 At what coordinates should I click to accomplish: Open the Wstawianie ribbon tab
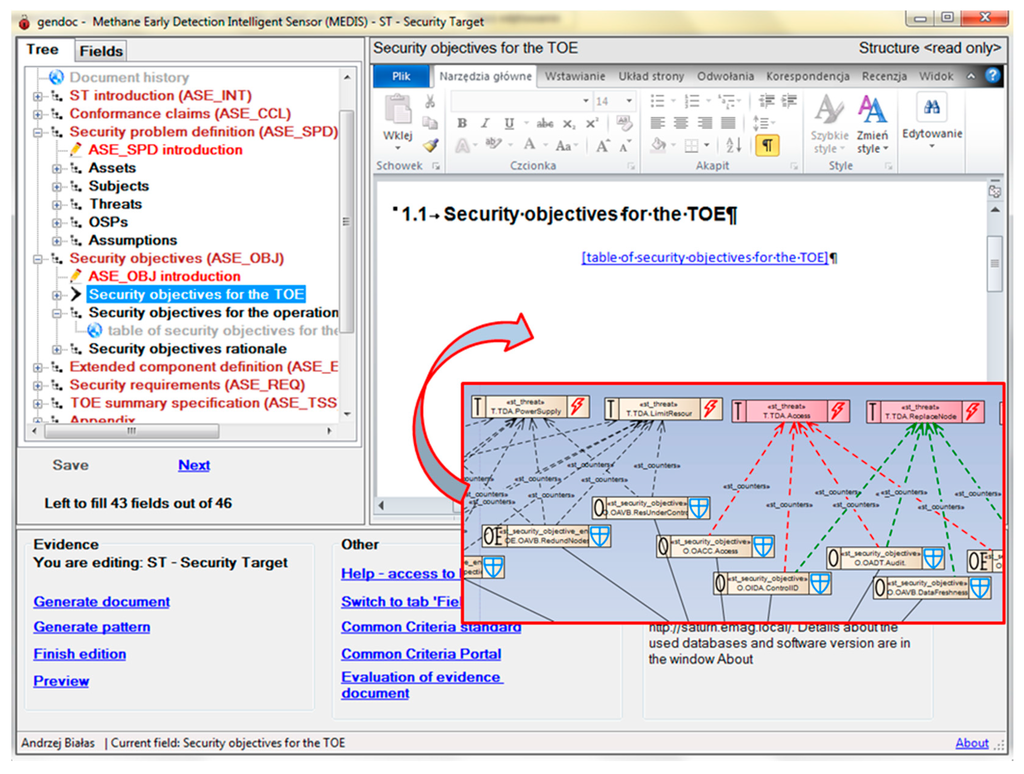pyautogui.click(x=574, y=76)
